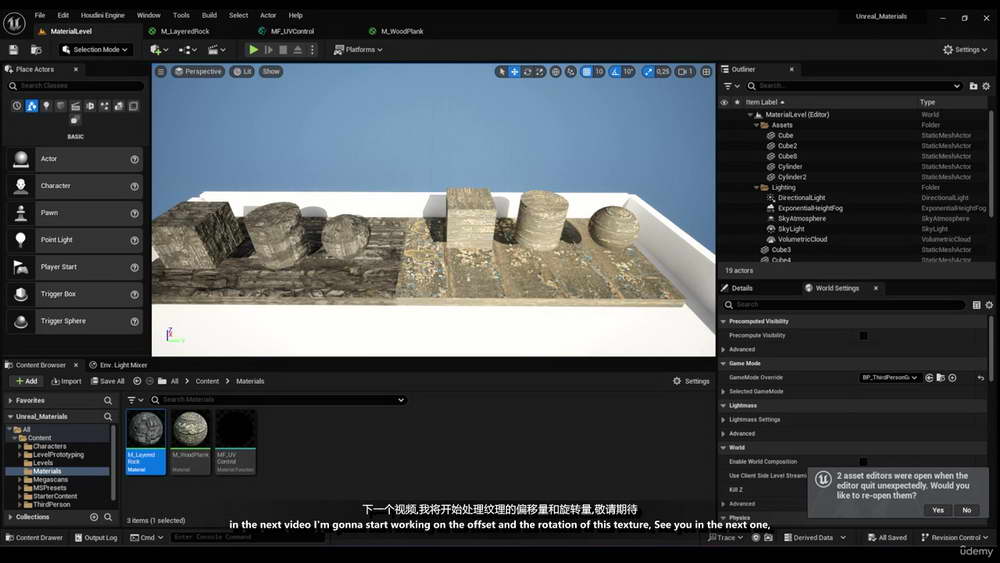Switch to the M_WoodPlank tab
Screen dimensions: 1000x563
click(402, 31)
